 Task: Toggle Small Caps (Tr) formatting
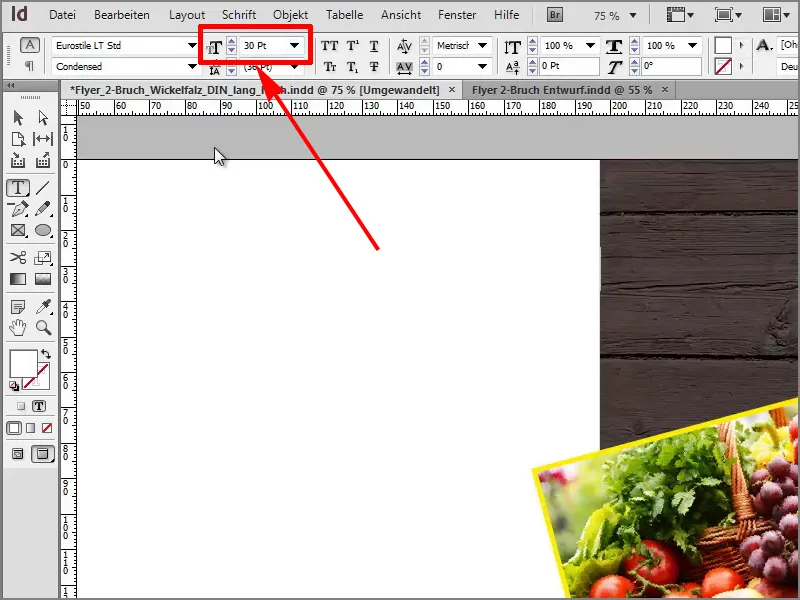tap(330, 67)
